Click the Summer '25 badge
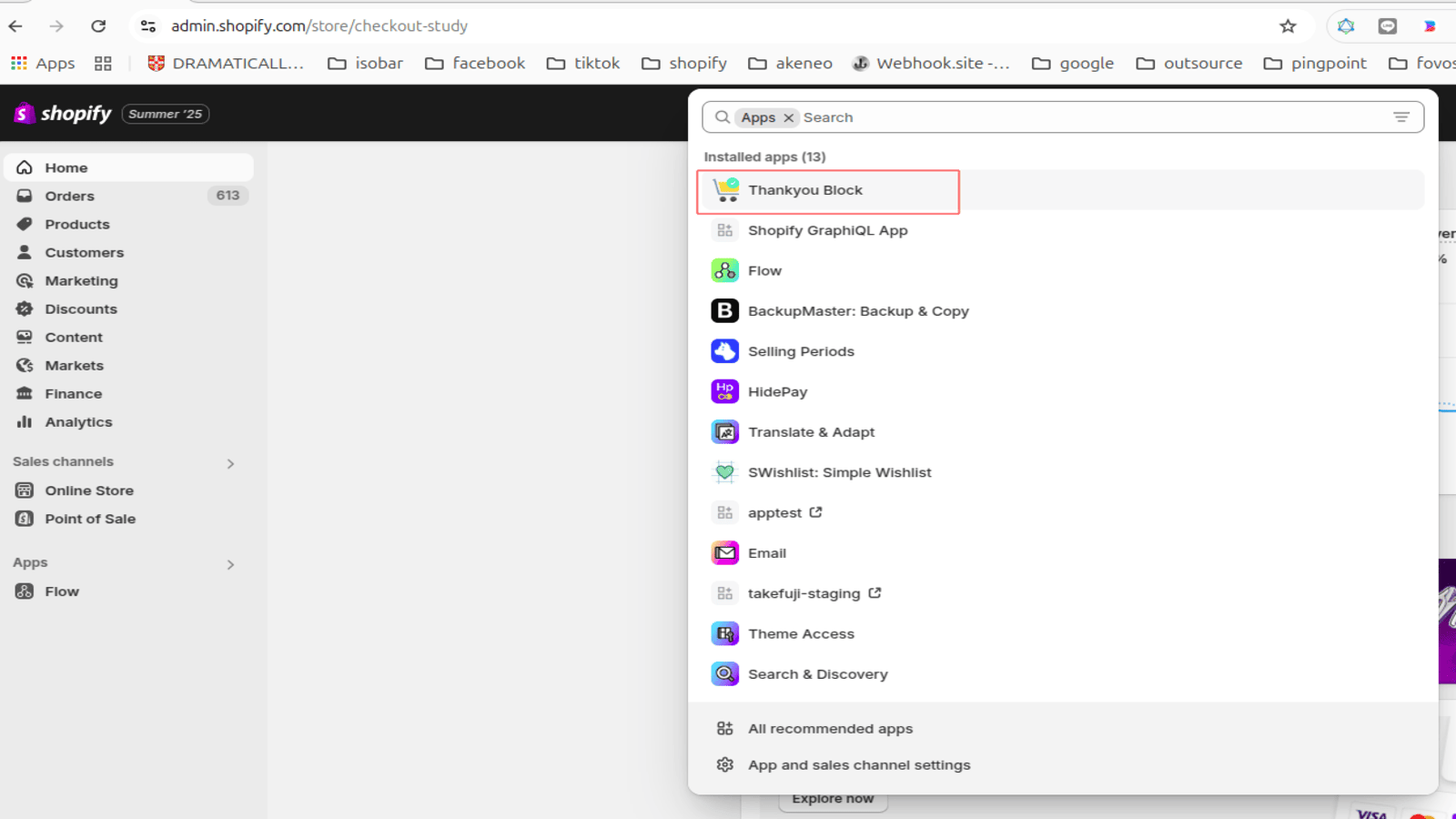 [166, 114]
